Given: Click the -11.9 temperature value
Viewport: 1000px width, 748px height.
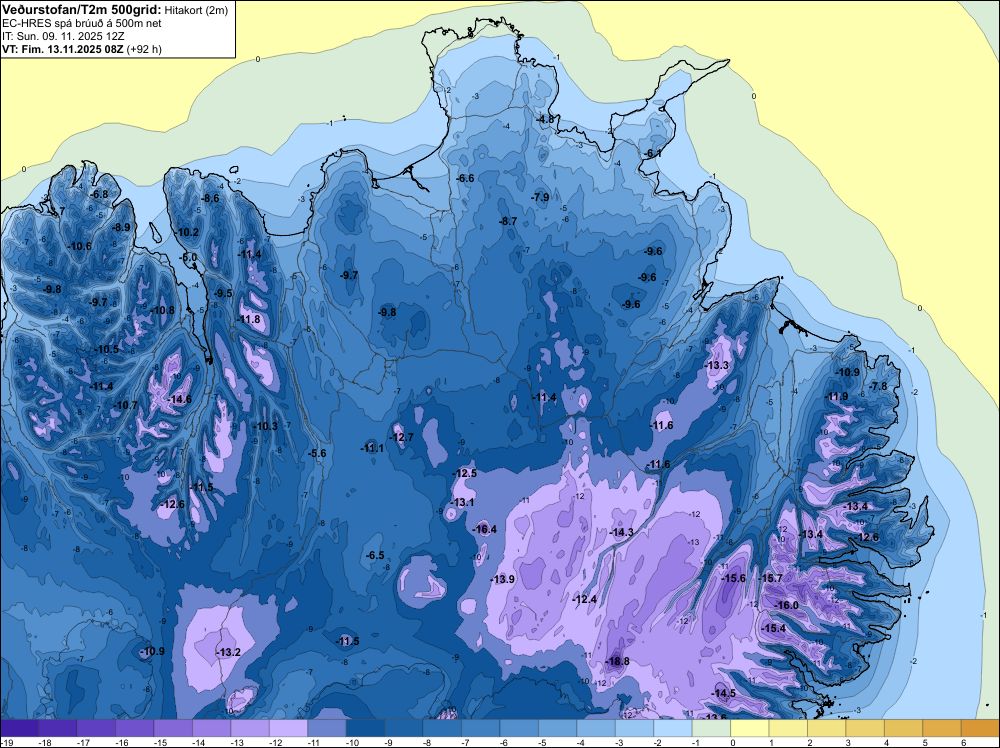Looking at the screenshot, I should (x=836, y=396).
